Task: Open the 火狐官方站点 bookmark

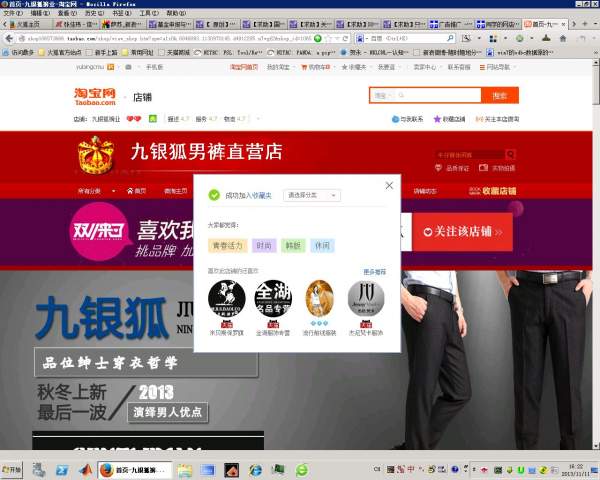Action: click(60, 52)
